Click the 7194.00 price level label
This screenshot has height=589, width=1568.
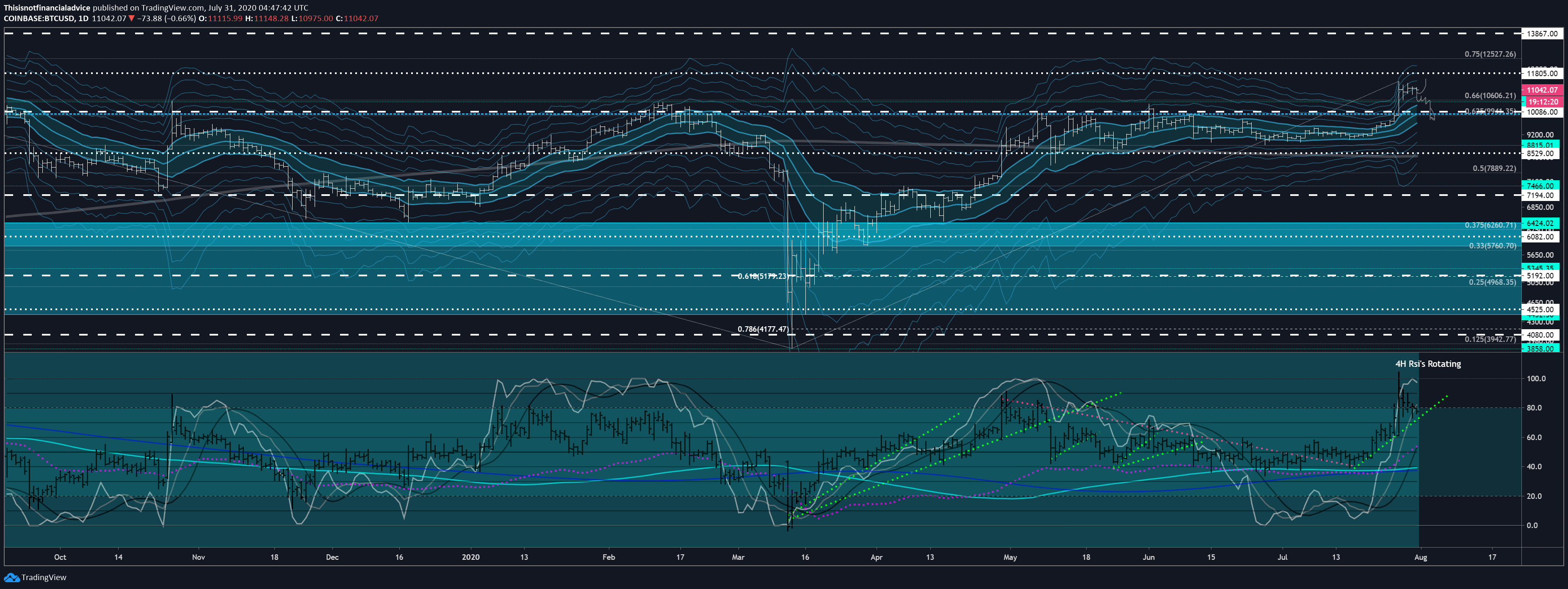click(x=1541, y=195)
